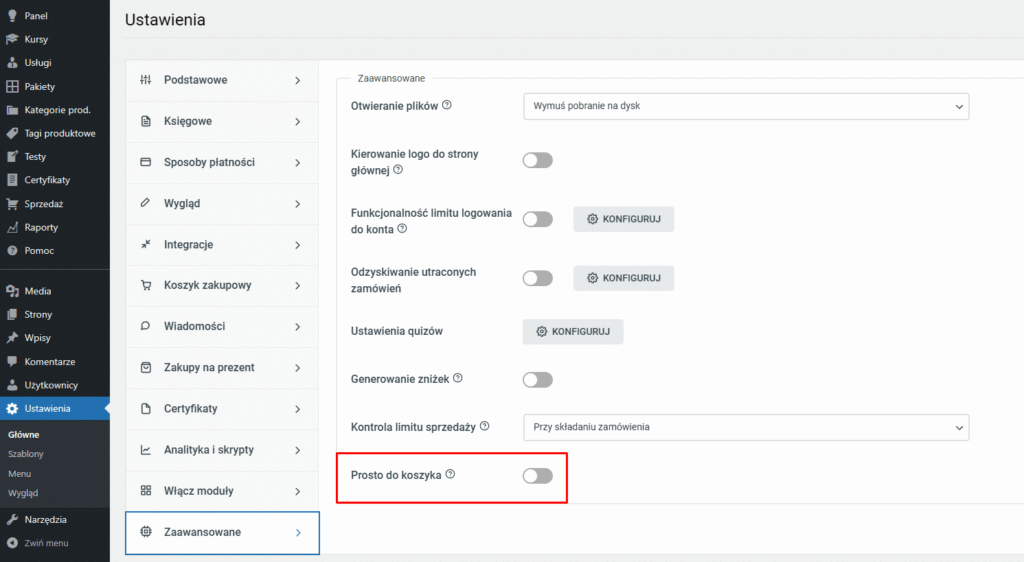
Task: Turn on Prosto do koszyka toggle
Action: [x=537, y=476]
